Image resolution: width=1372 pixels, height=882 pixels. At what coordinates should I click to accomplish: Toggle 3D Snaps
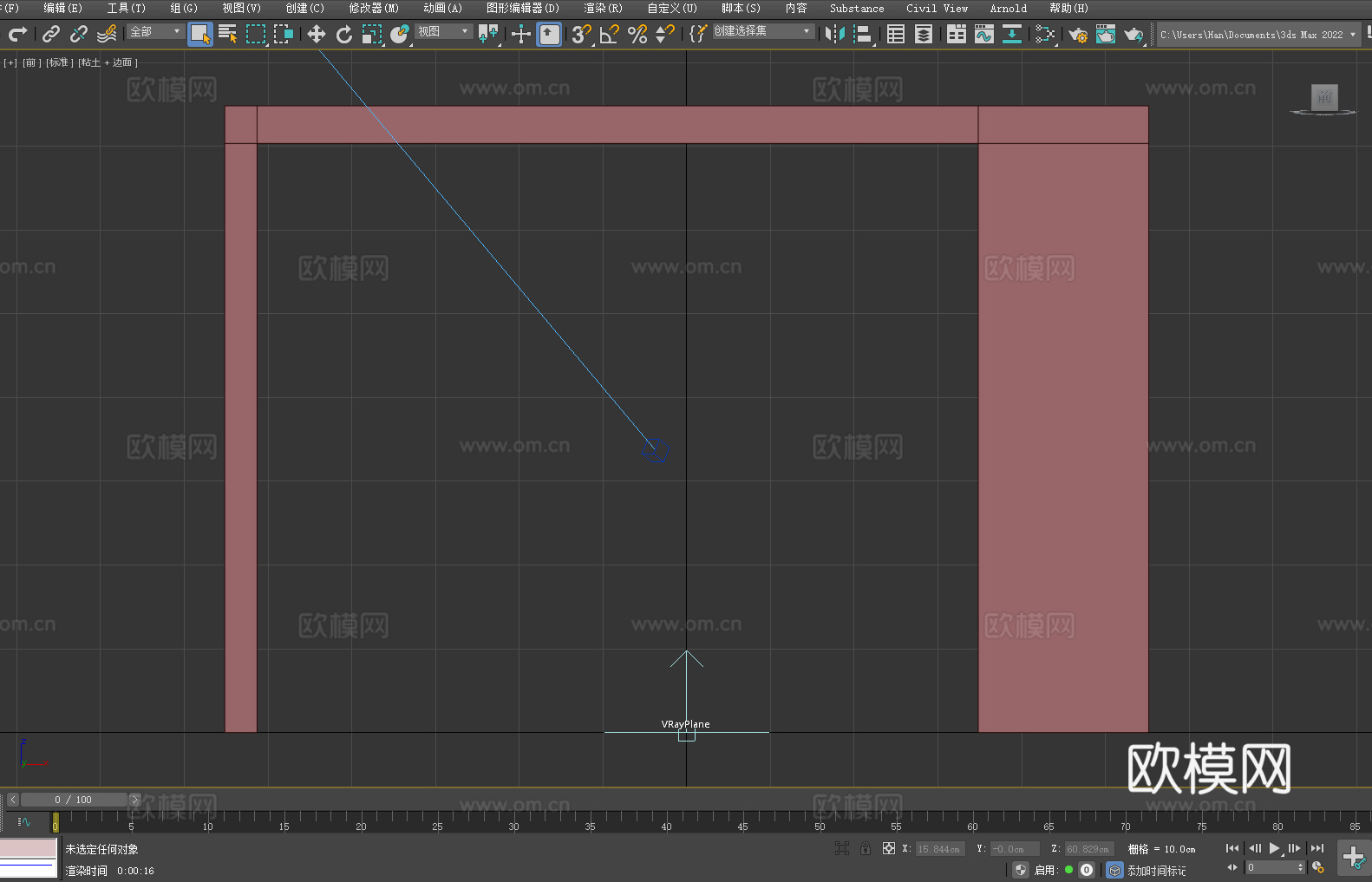coord(582,34)
